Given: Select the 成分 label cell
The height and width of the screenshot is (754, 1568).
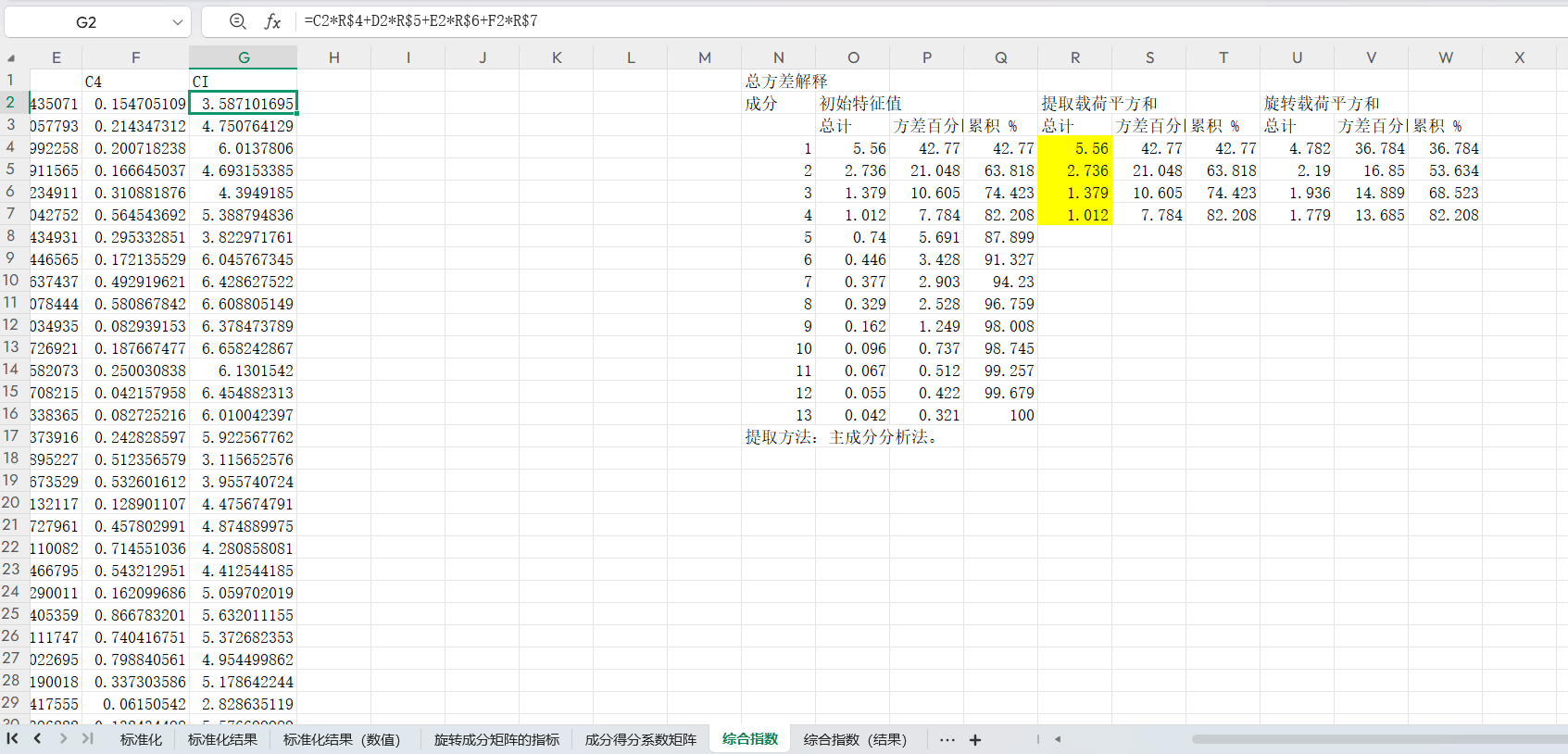Looking at the screenshot, I should [779, 104].
